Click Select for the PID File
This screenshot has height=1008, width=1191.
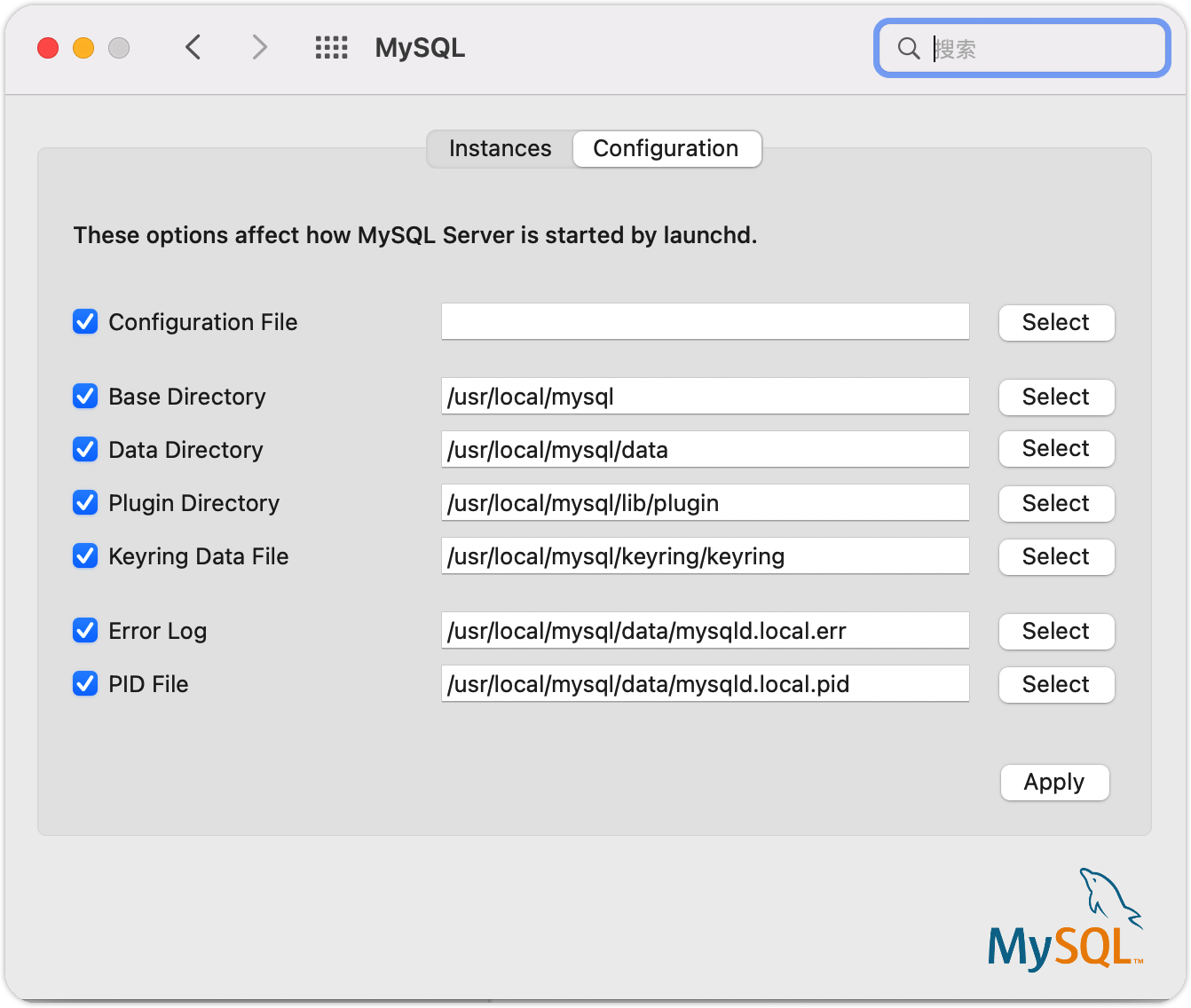(x=1056, y=684)
